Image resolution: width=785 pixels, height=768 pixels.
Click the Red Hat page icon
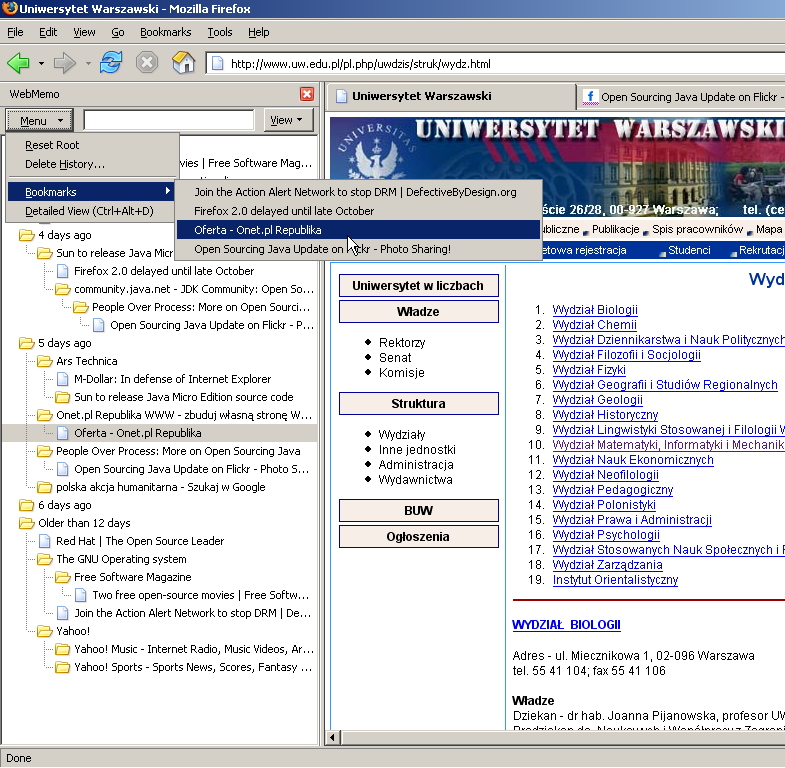tap(45, 541)
